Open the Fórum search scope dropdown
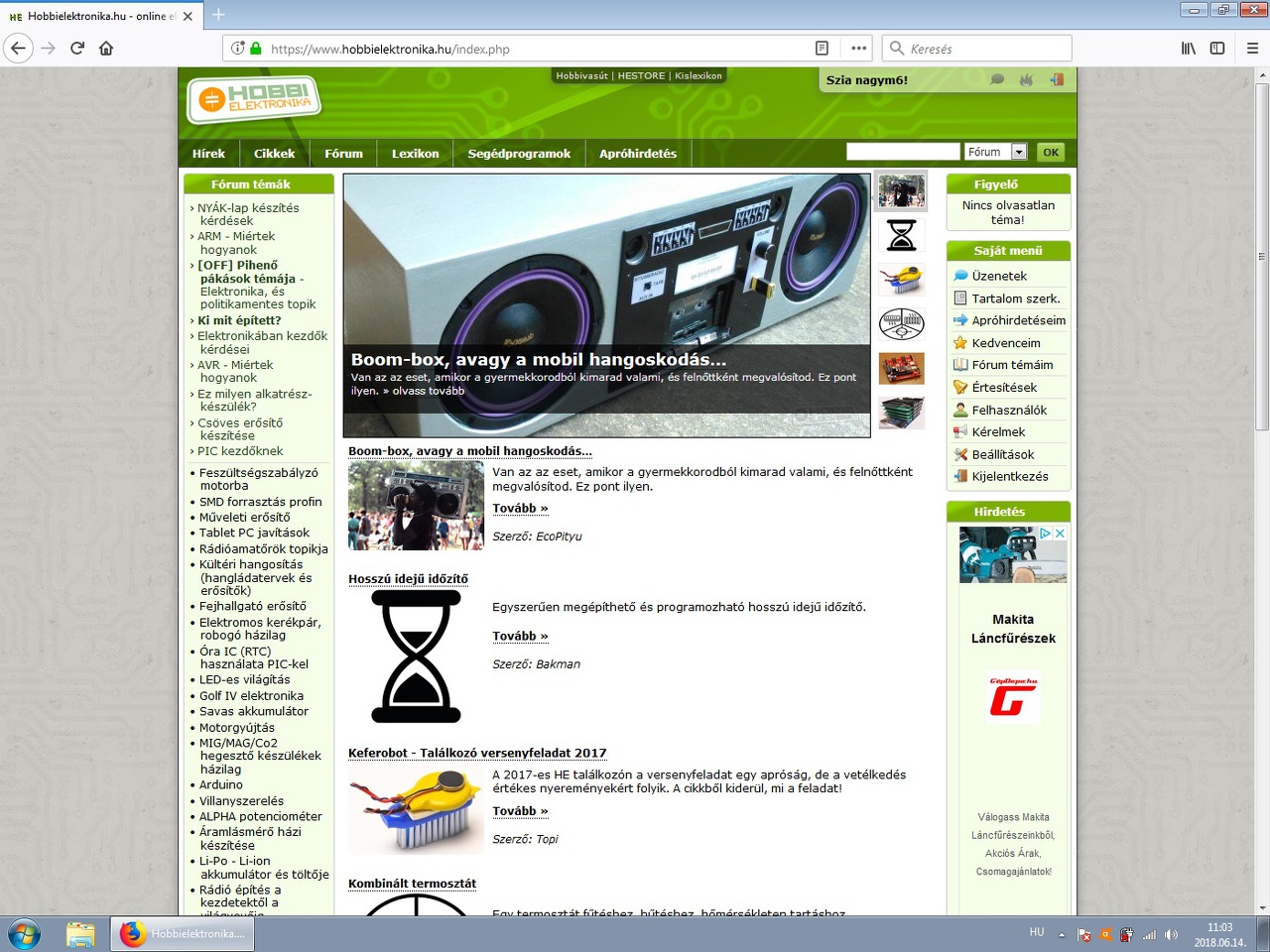Image resolution: width=1270 pixels, height=952 pixels. coord(1019,152)
